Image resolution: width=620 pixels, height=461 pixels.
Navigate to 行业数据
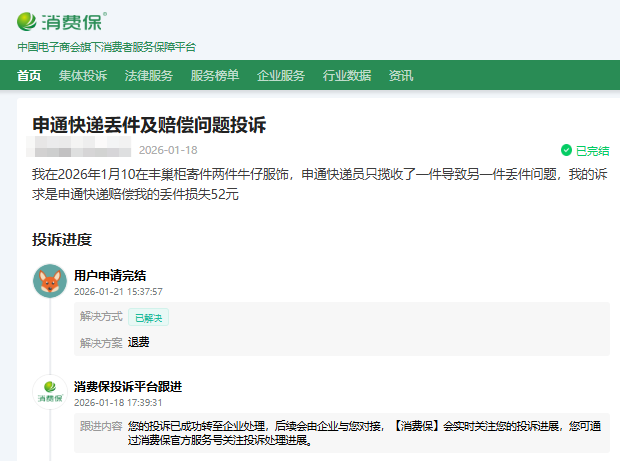[347, 75]
